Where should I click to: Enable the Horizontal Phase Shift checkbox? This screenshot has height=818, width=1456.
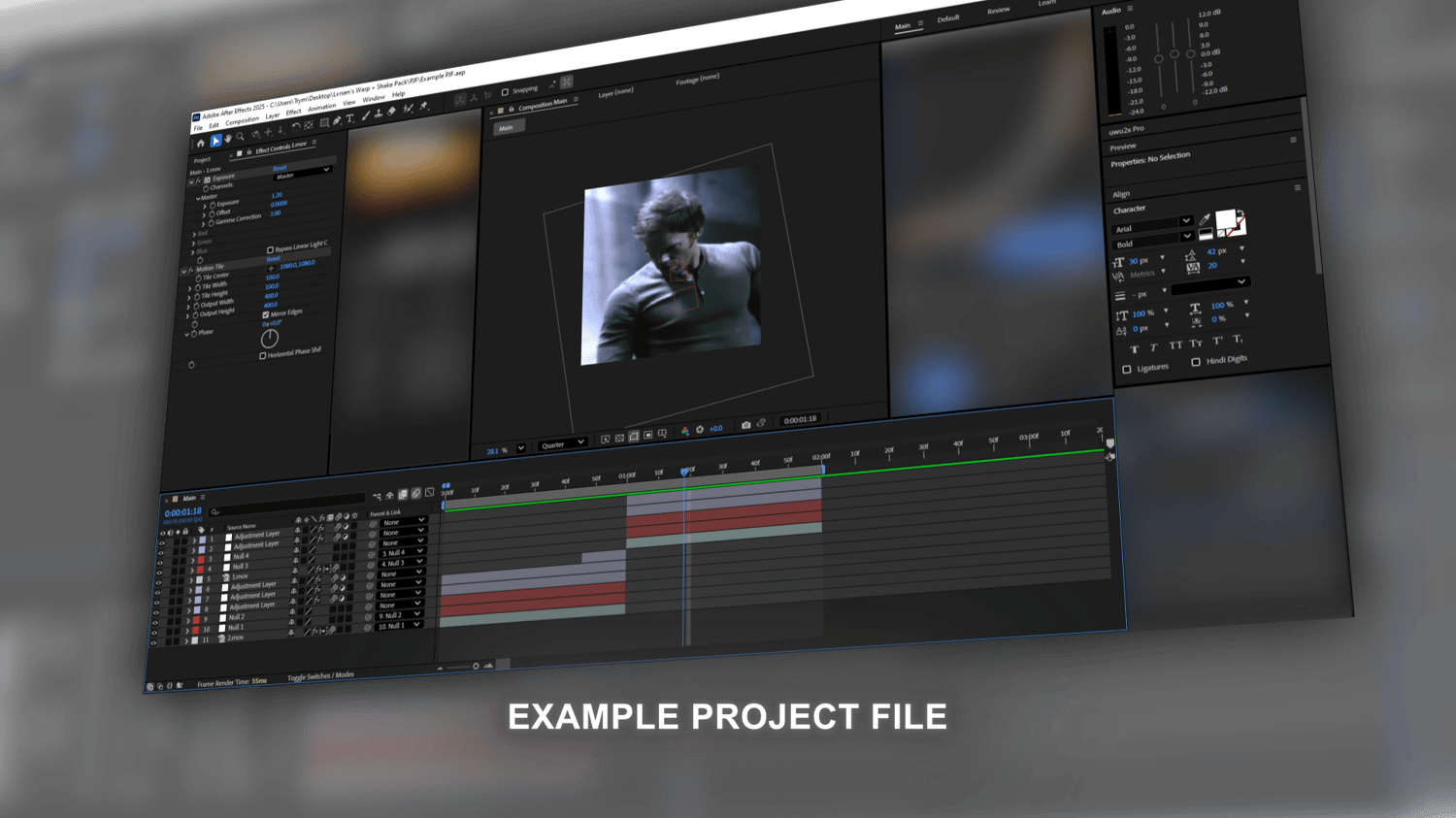click(x=262, y=356)
